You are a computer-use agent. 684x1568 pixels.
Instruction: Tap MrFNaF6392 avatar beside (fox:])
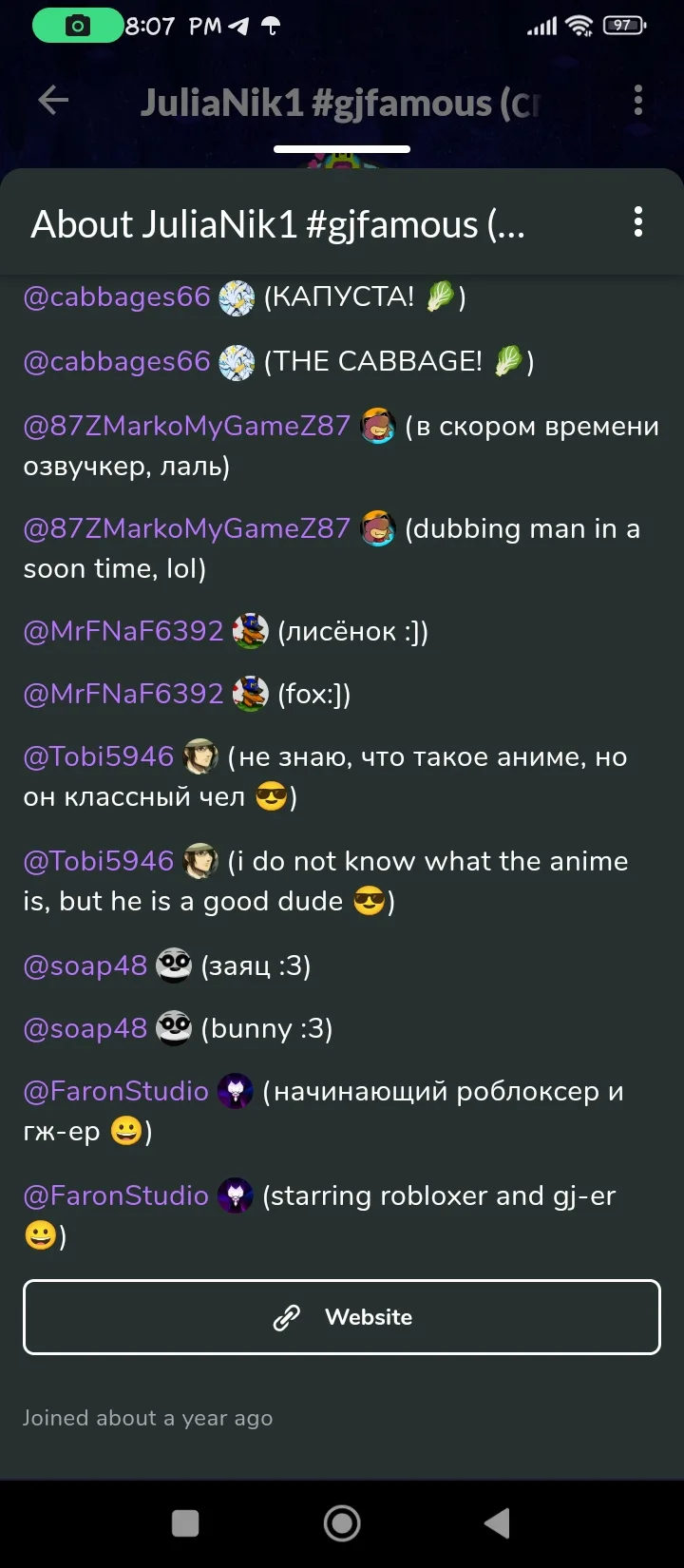click(x=251, y=695)
